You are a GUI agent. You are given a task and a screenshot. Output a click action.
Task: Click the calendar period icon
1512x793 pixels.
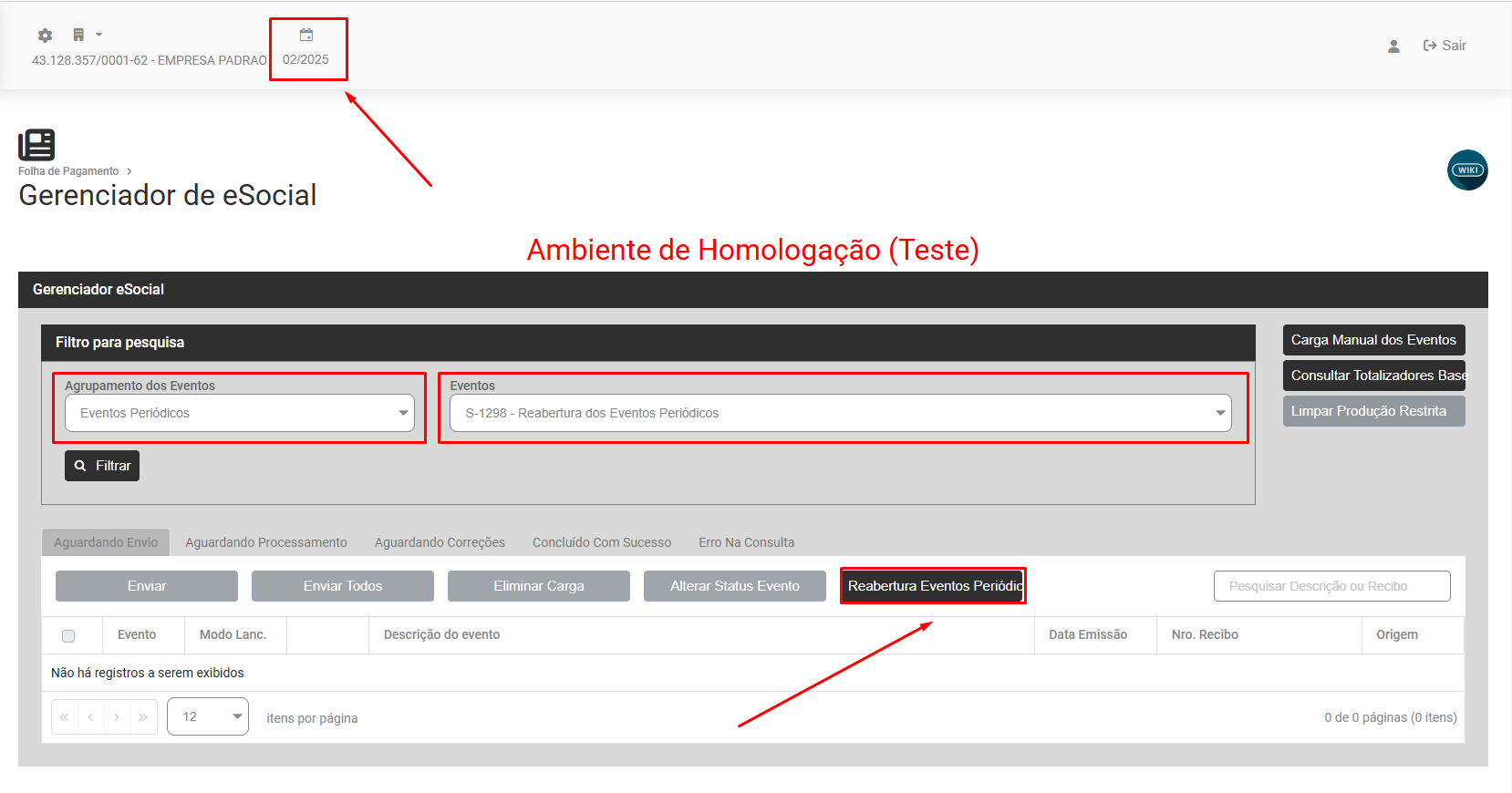click(306, 35)
